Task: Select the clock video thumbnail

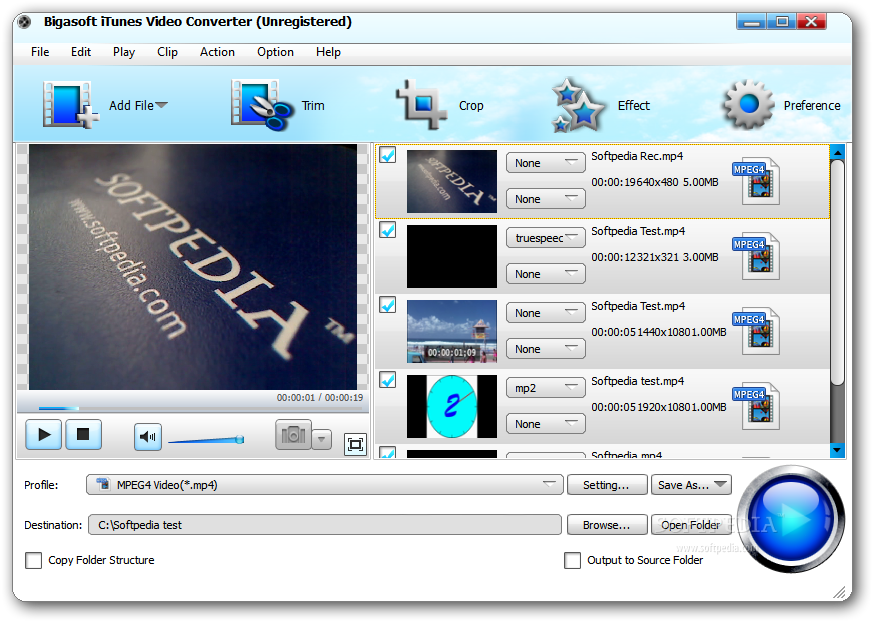Action: tap(452, 406)
